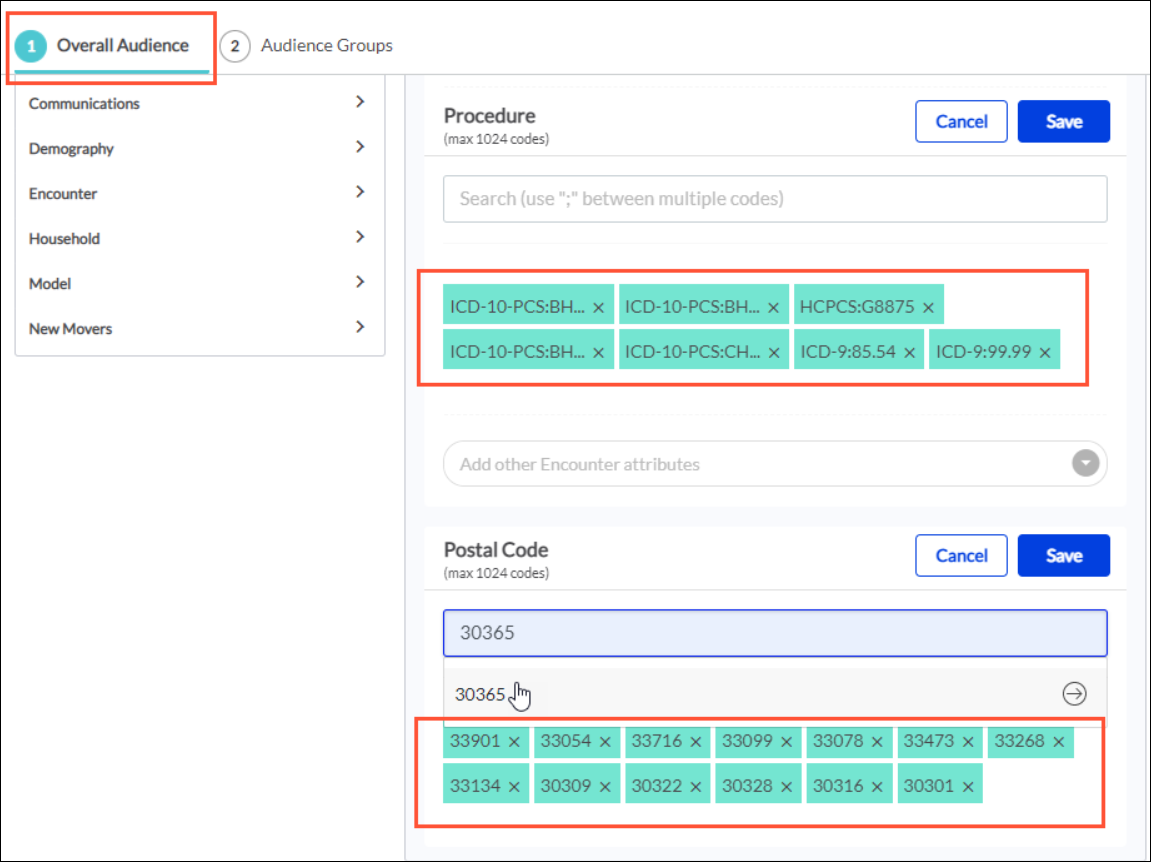Select the Overall Audience tab

pyautogui.click(x=108, y=46)
